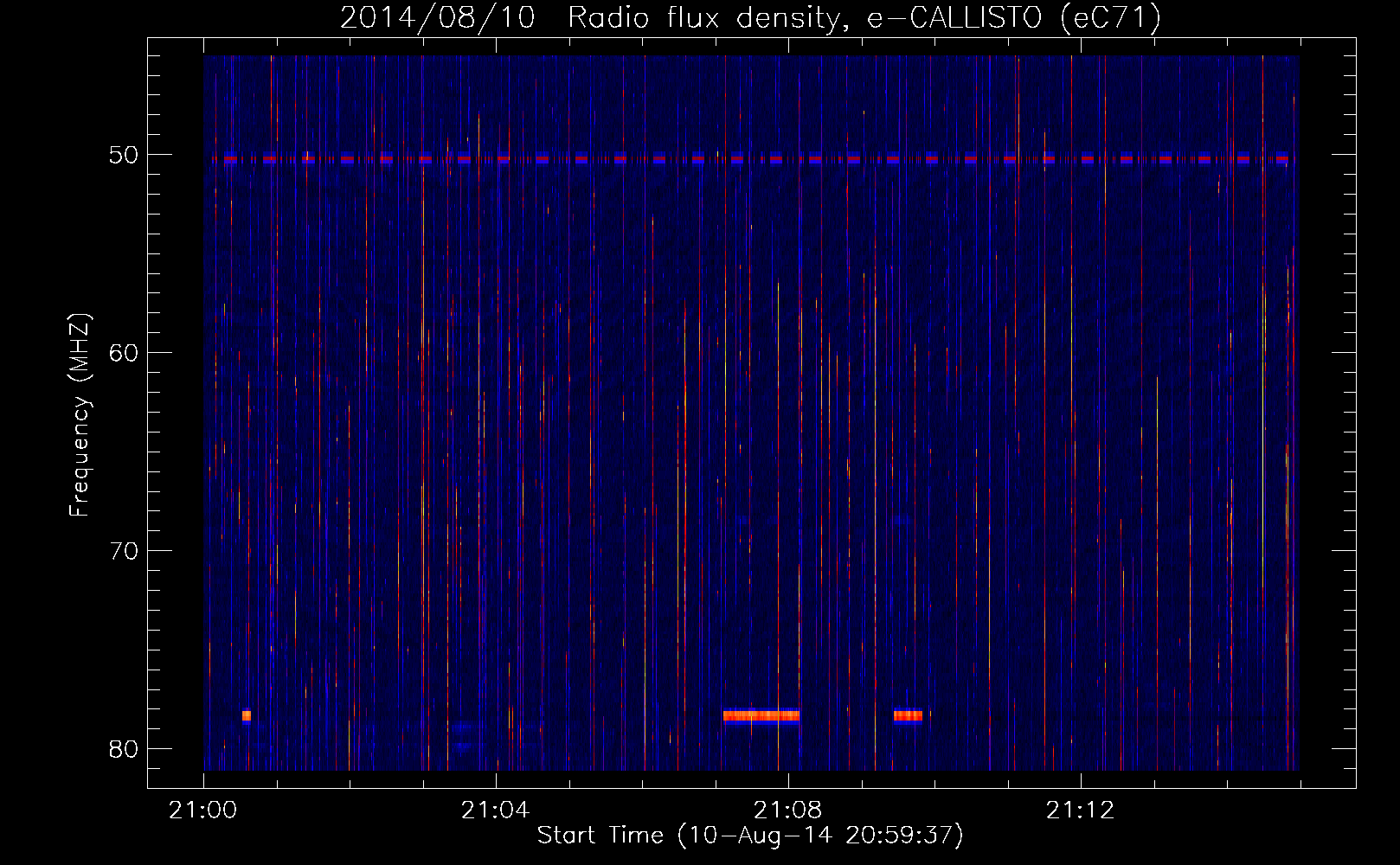Select the 'Frequency (MHZ)' axis label
Screen dimensions: 1400x865
[80, 415]
